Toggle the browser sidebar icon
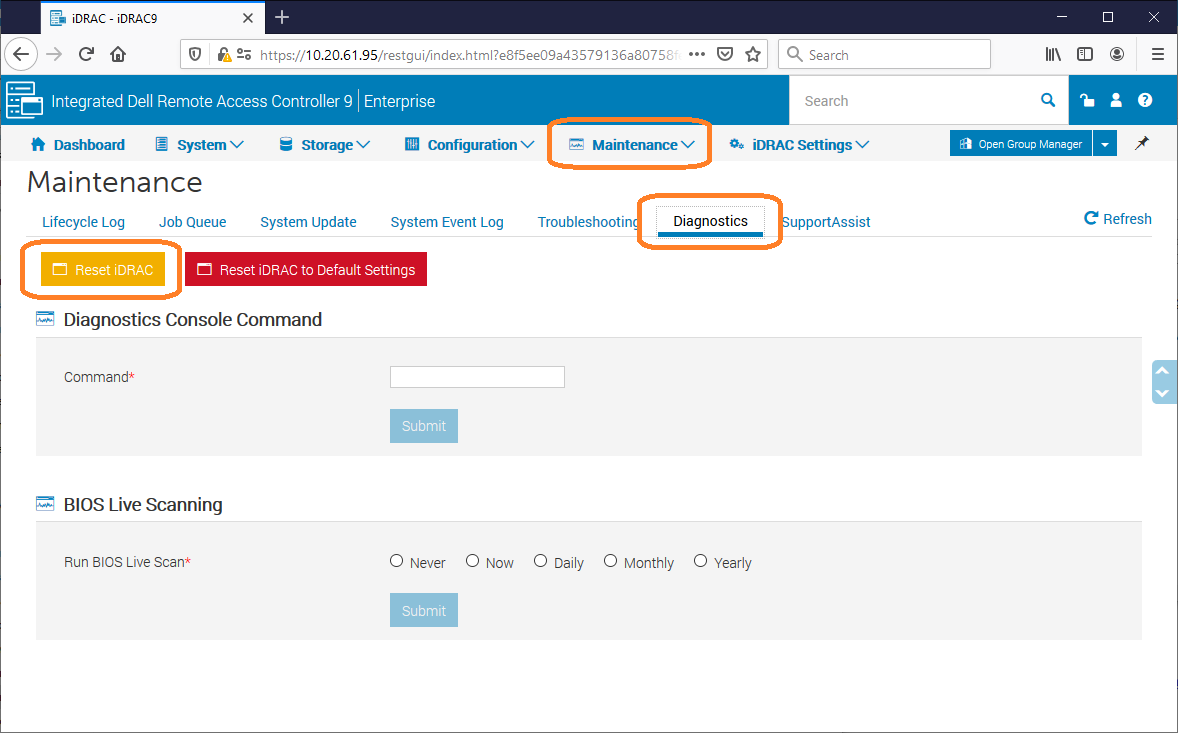This screenshot has height=733, width=1178. 1085,54
